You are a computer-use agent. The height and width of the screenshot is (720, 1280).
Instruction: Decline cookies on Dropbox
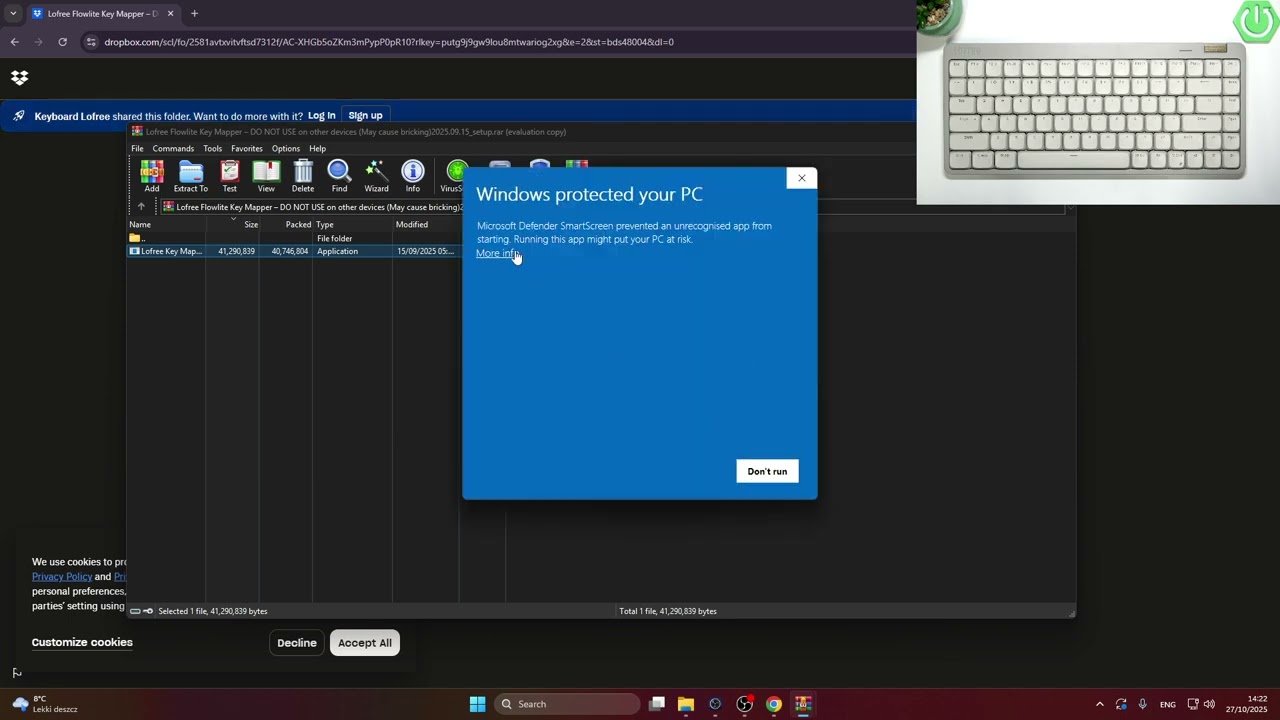(297, 643)
